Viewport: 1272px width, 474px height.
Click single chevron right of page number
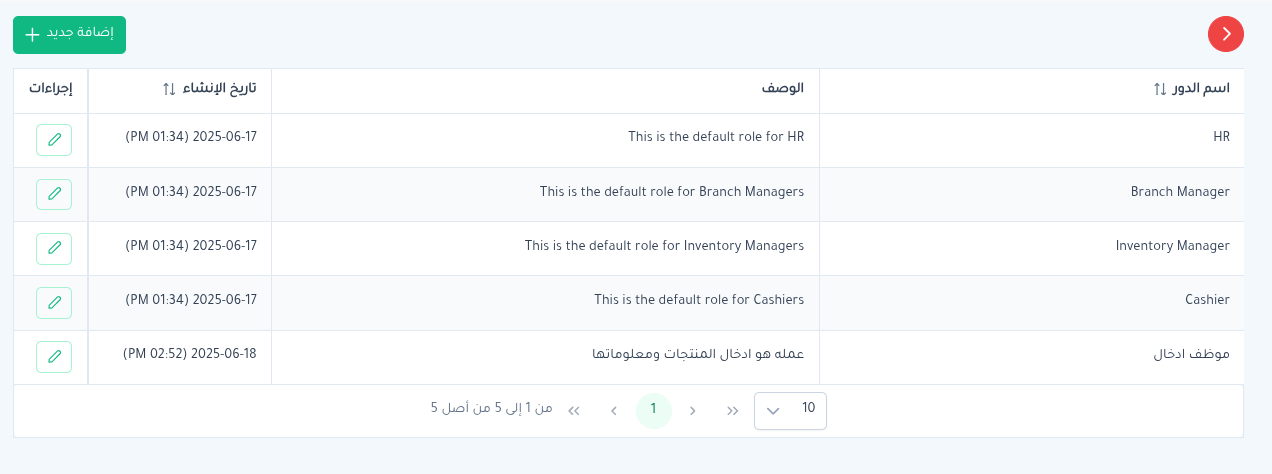pos(693,410)
